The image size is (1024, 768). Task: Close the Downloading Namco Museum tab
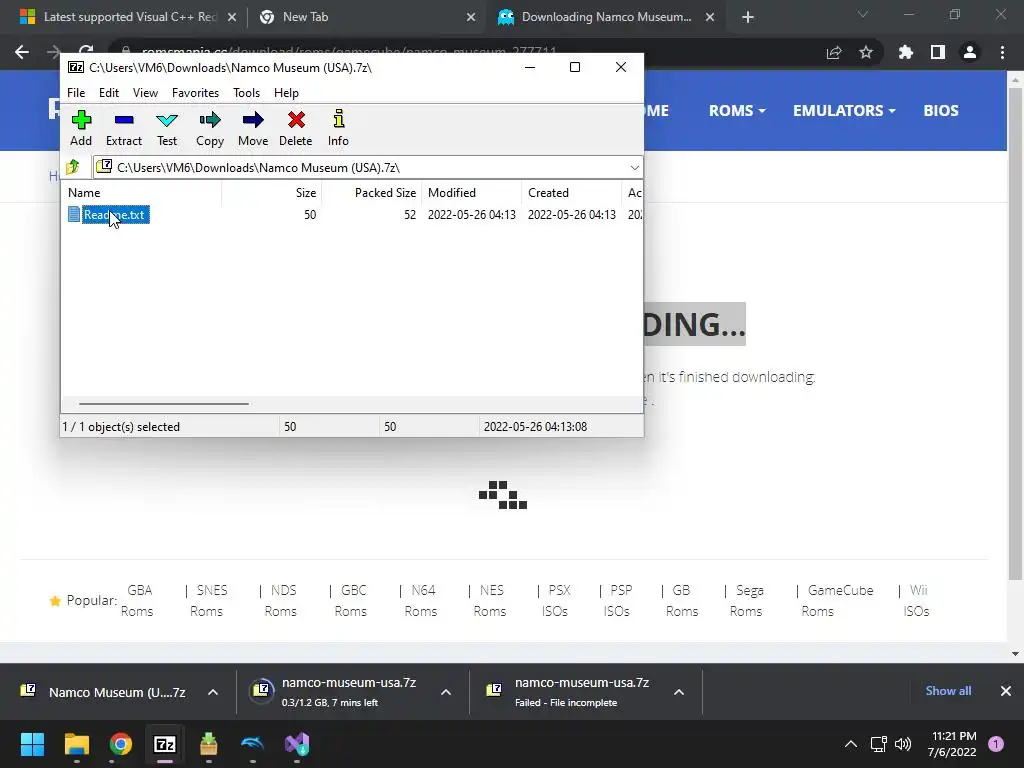point(710,18)
